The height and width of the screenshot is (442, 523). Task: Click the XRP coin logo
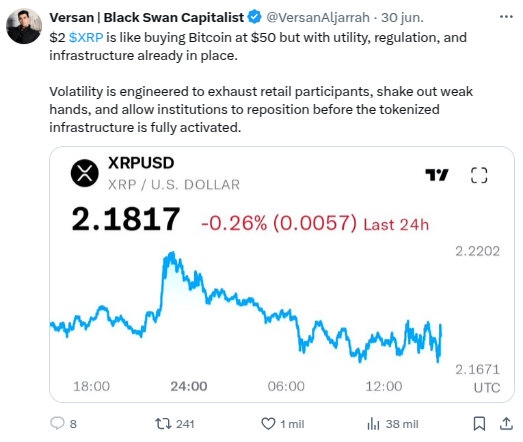click(x=85, y=173)
